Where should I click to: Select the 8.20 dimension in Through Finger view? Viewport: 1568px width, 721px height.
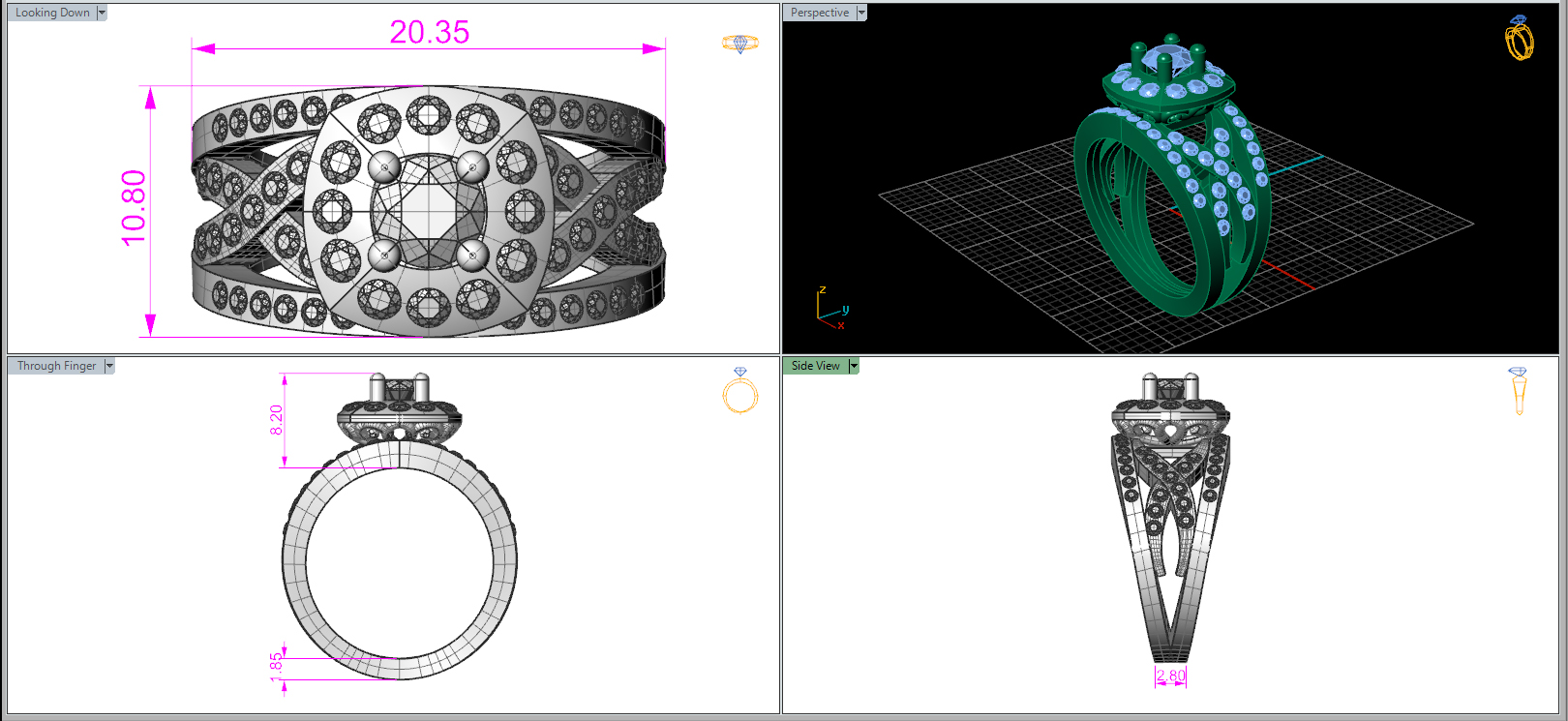(x=277, y=420)
